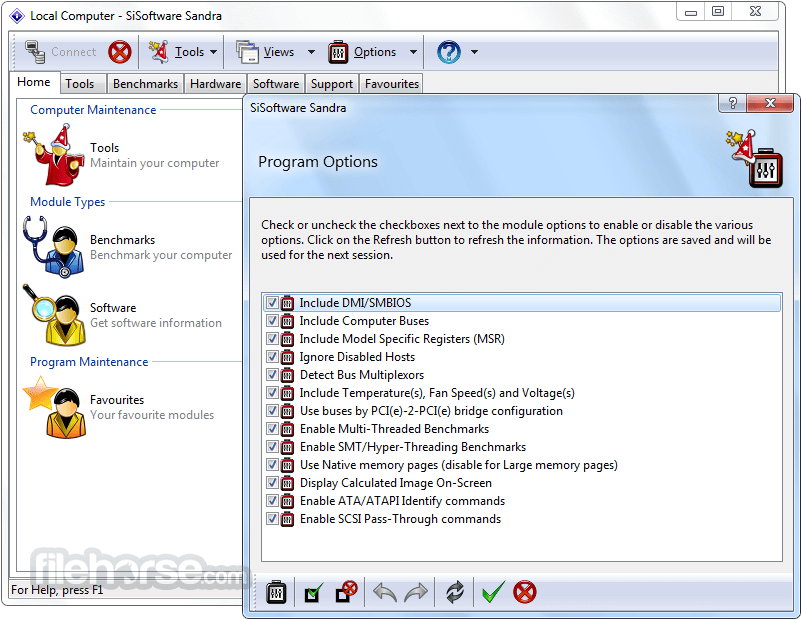This screenshot has height=620, width=802.
Task: Toggle Display Calculated Image On-Screen checkbox
Action: [272, 482]
